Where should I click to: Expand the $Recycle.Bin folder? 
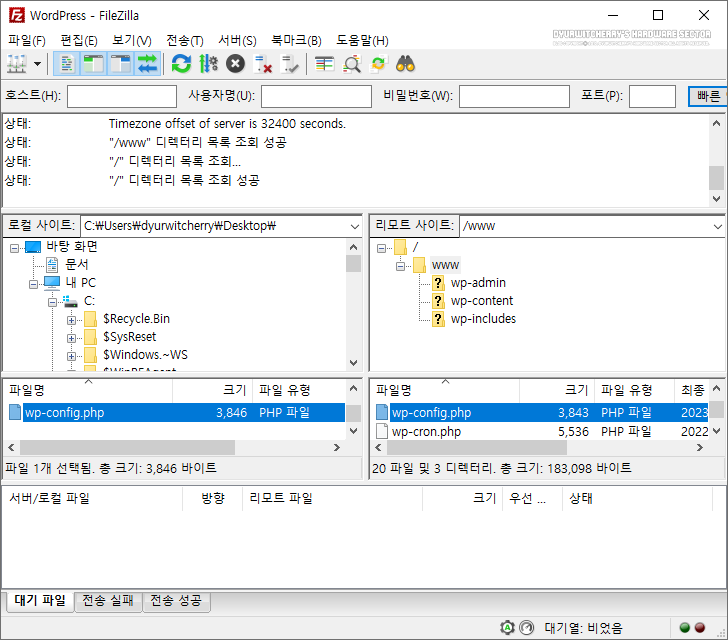(x=71, y=320)
